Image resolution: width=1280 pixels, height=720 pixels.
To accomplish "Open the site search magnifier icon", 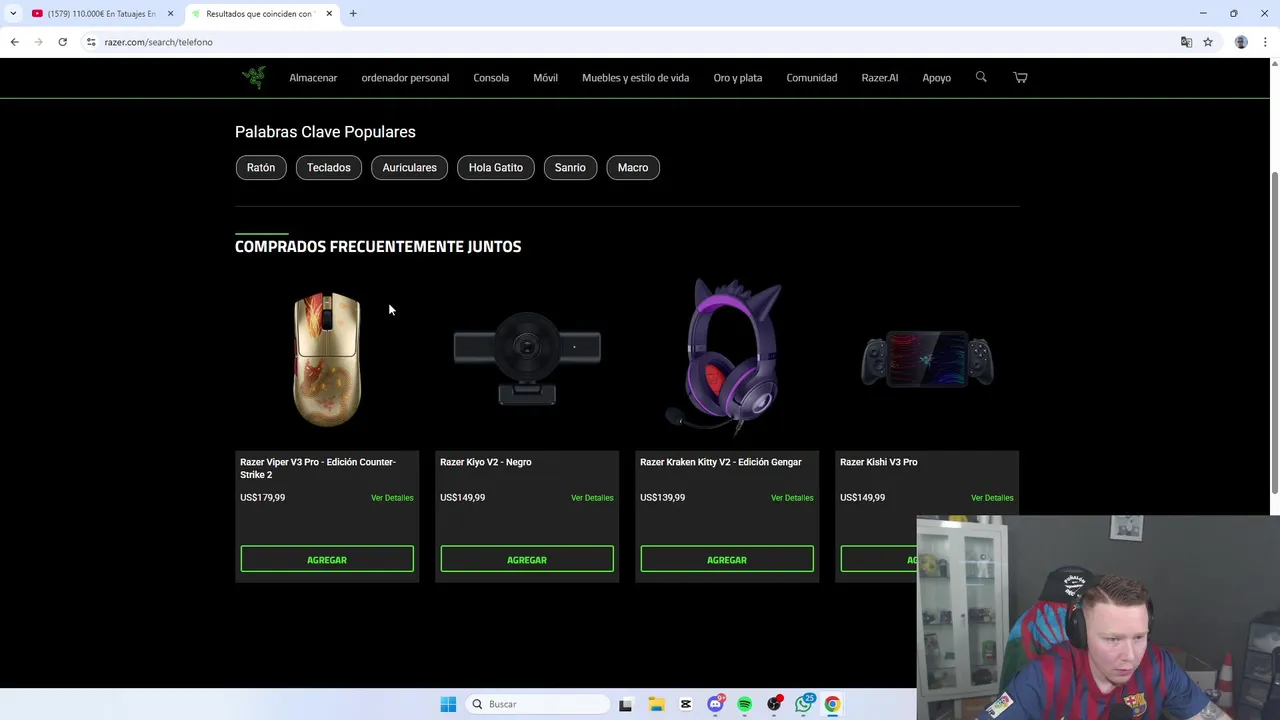I will (981, 77).
